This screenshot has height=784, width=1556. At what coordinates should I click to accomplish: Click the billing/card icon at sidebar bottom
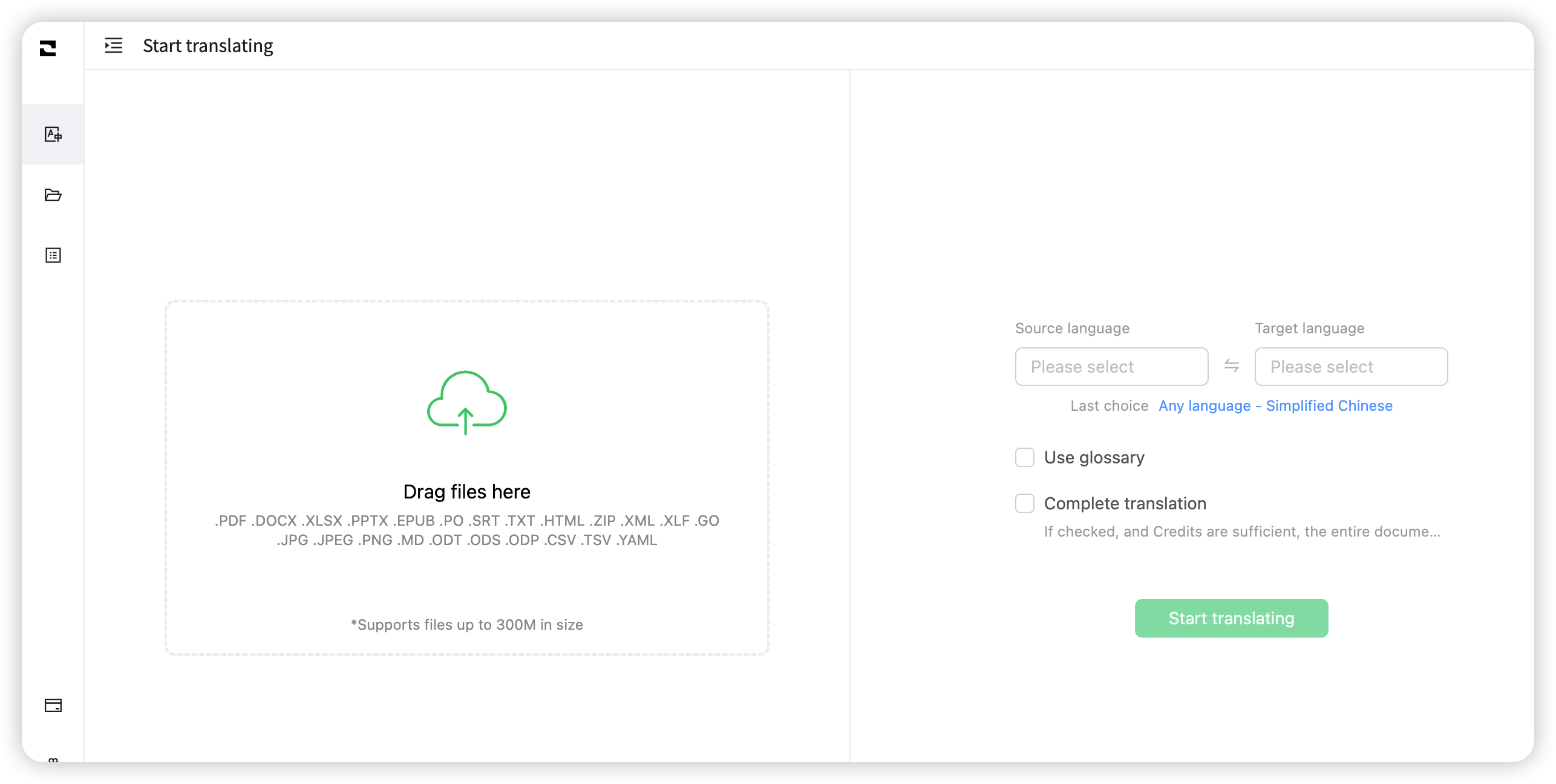point(55,705)
